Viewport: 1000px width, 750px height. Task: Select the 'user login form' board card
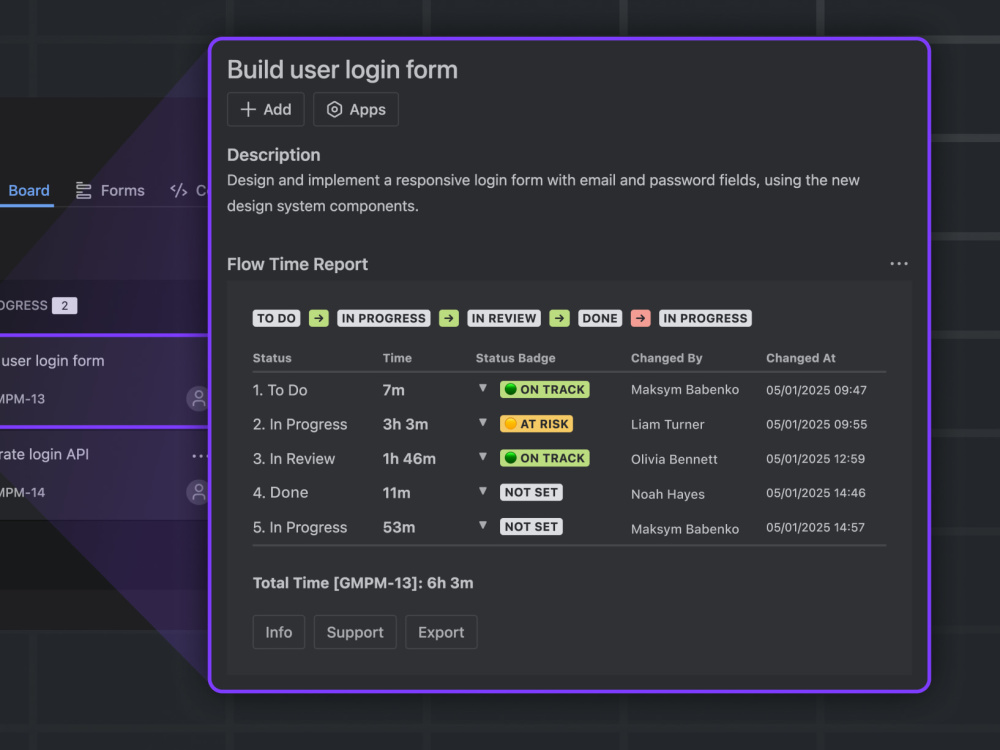point(104,381)
